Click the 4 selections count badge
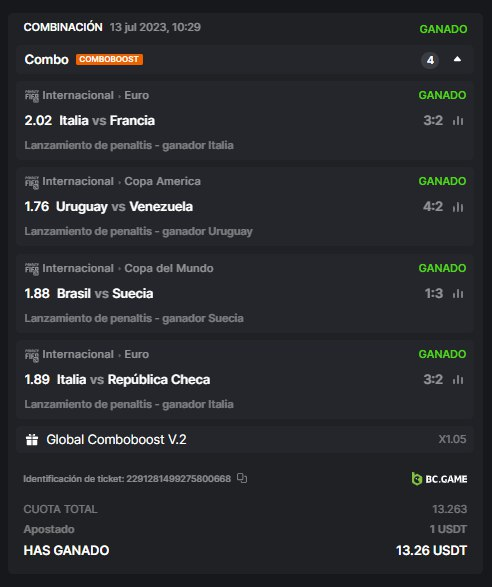 pos(430,60)
